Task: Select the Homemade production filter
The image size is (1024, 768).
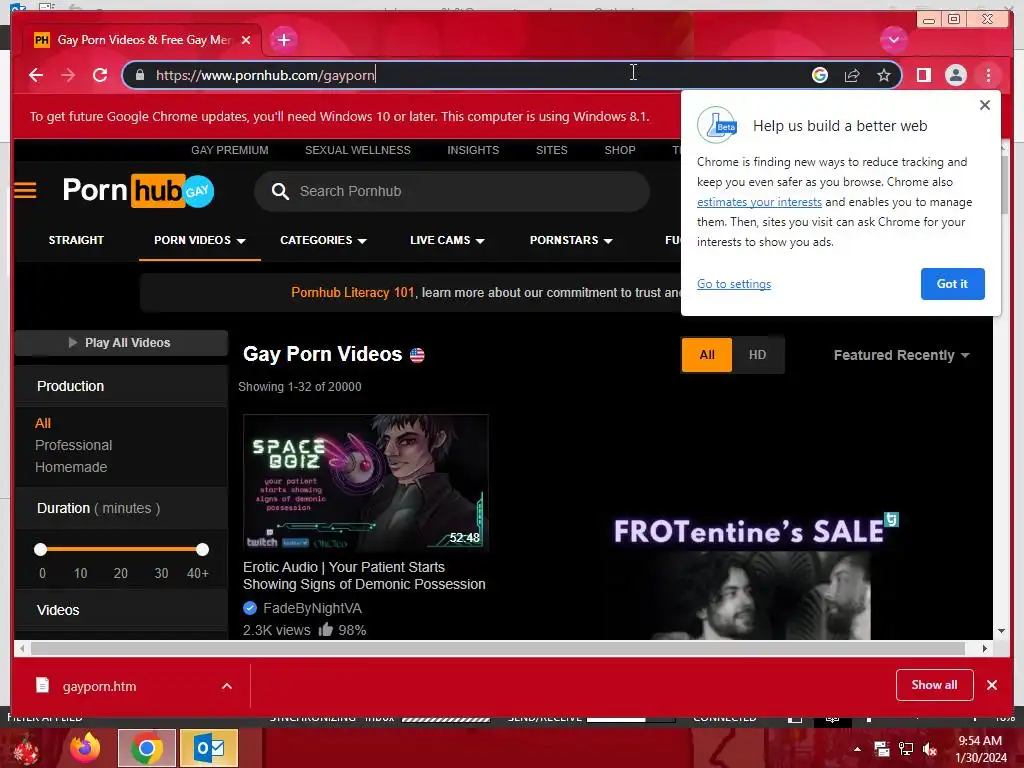Action: point(71,468)
